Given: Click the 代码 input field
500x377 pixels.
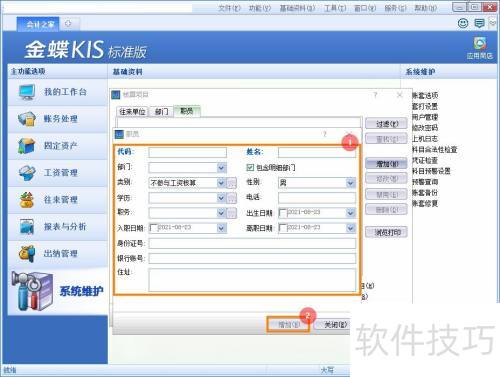Looking at the screenshot, I should tap(188, 152).
